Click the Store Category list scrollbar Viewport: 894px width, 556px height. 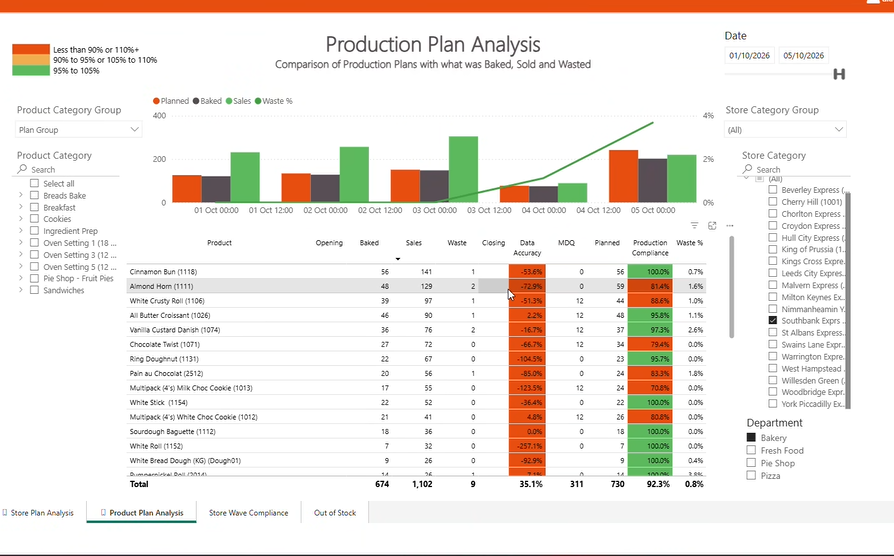click(848, 301)
